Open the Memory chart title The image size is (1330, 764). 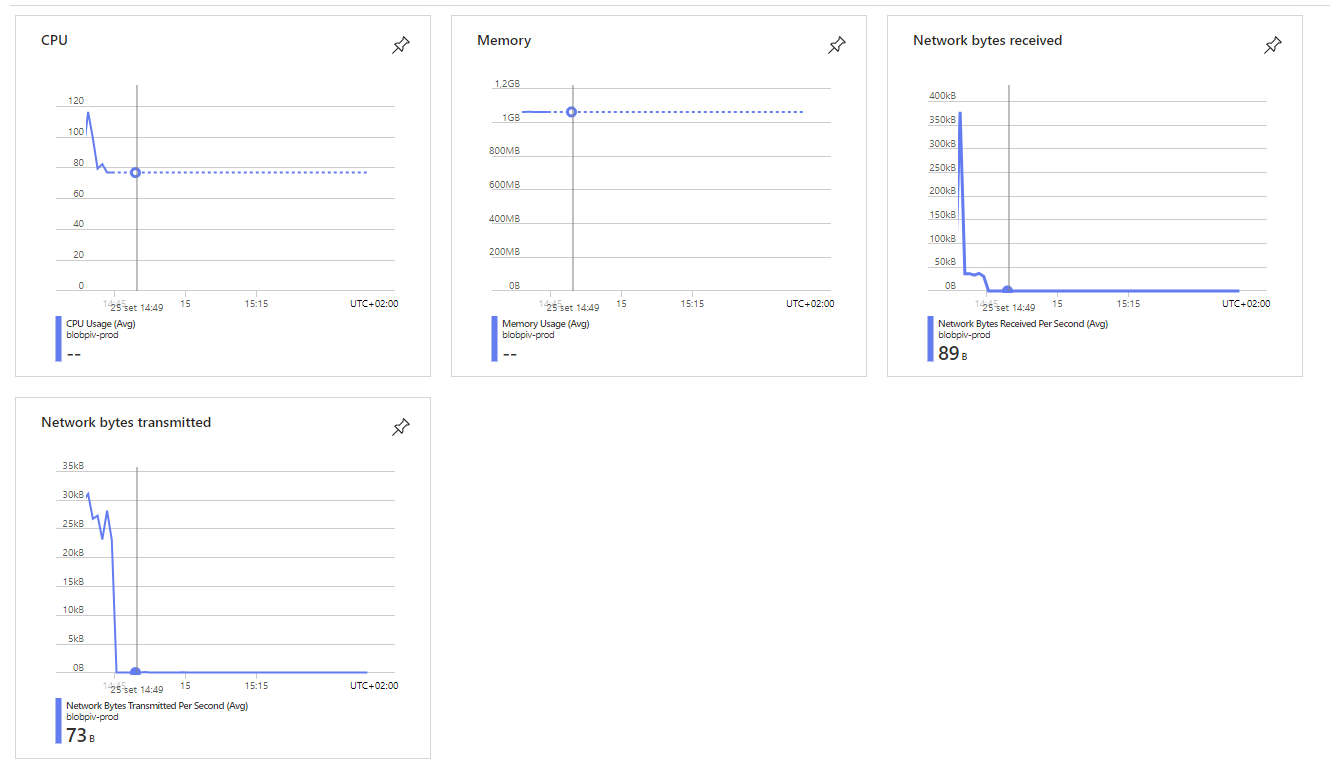(x=504, y=41)
